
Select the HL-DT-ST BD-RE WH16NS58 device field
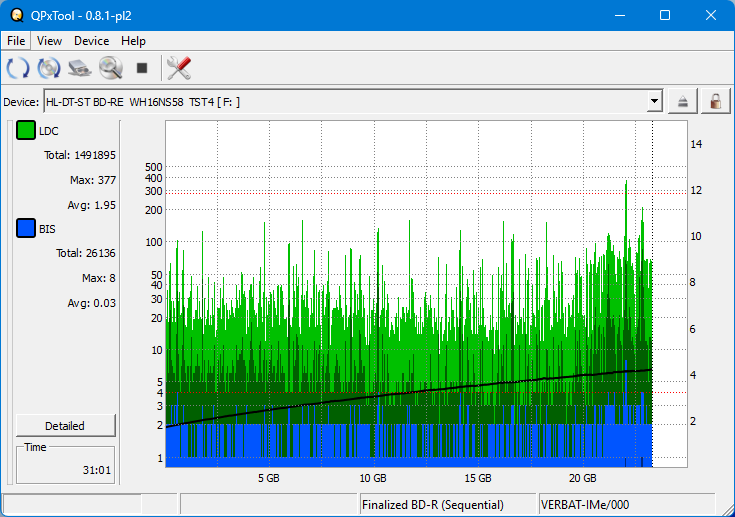click(352, 101)
